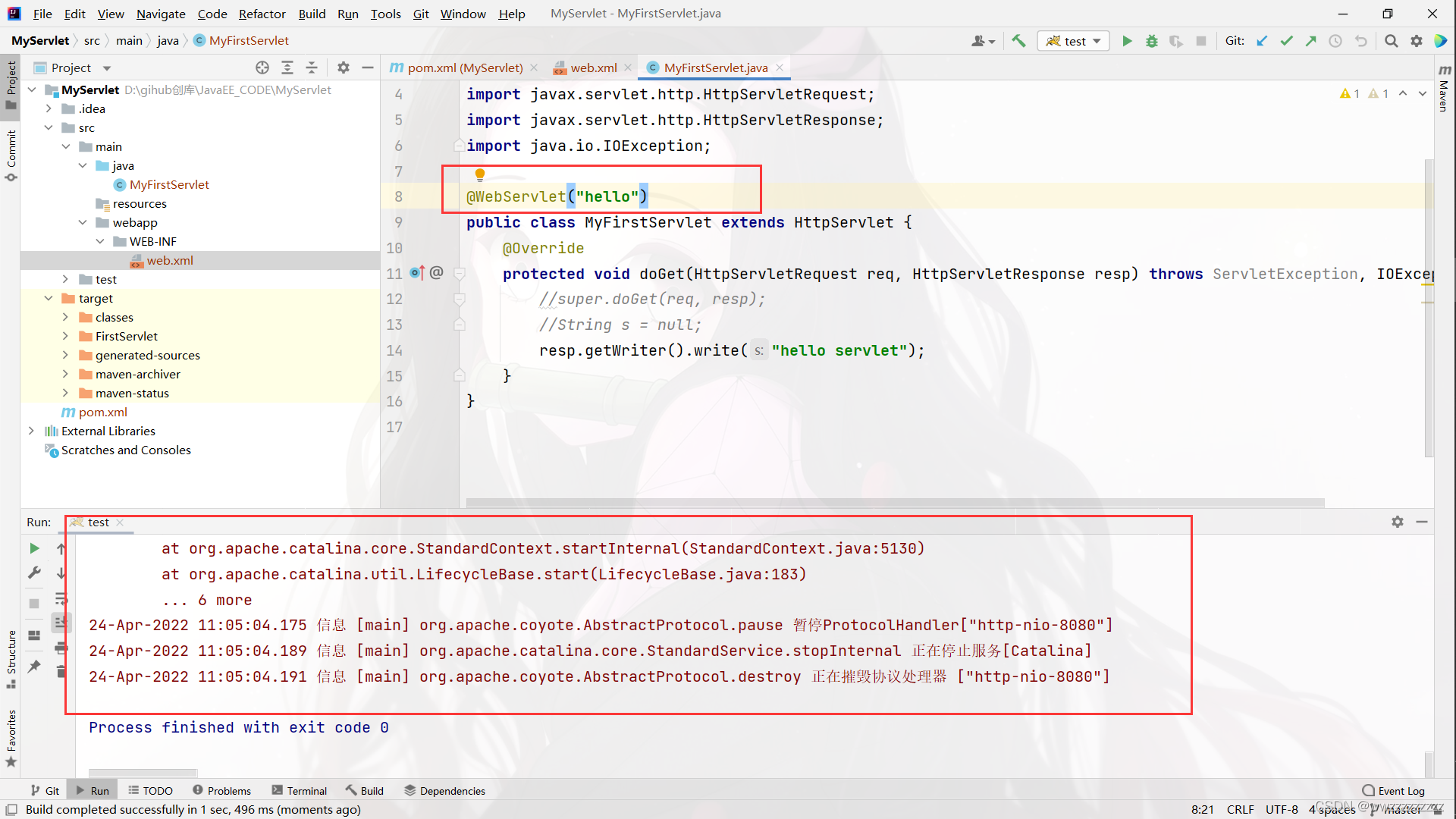Toggle soft-wrap in Run console

click(x=61, y=599)
